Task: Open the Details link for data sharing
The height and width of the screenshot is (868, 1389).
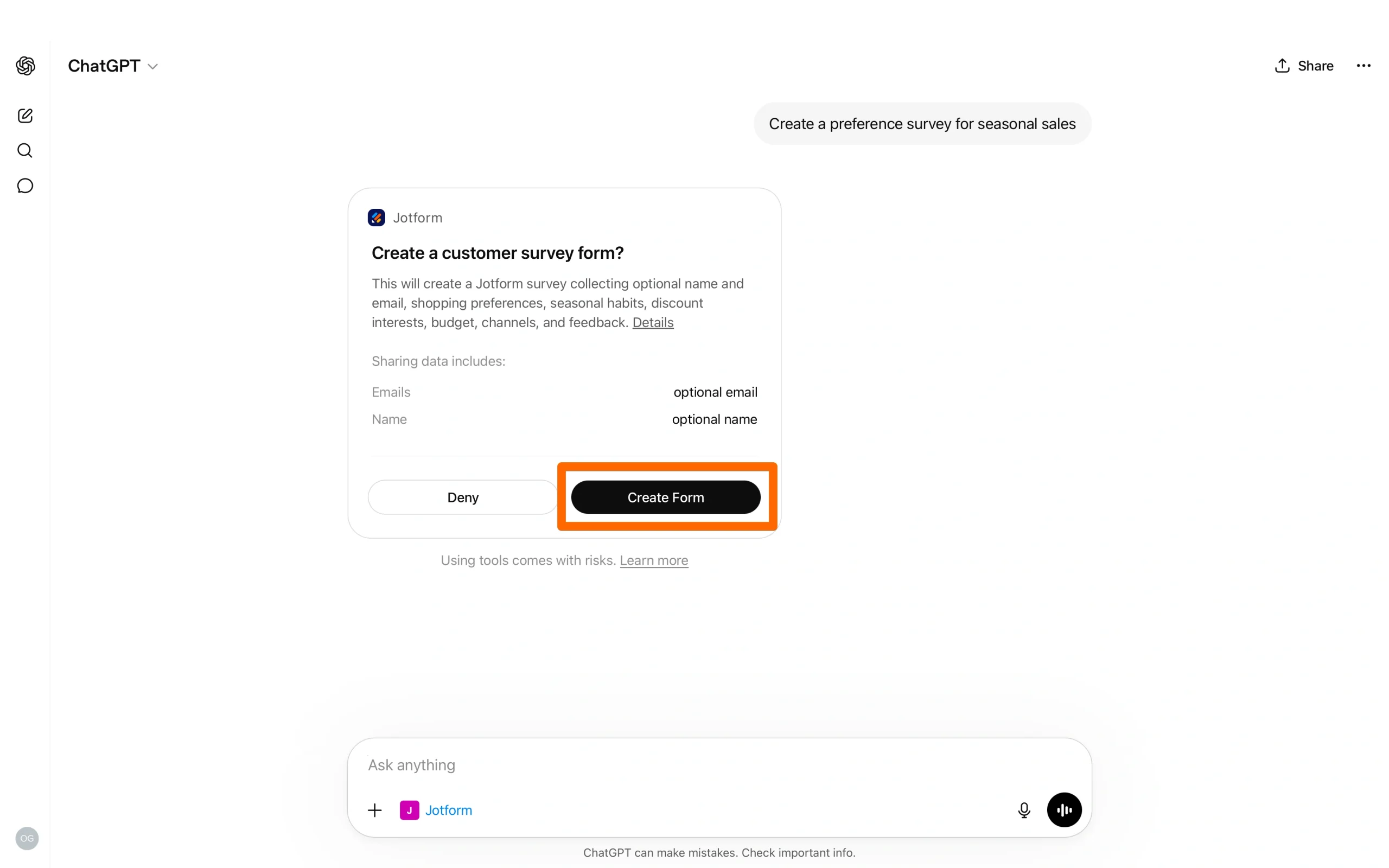Action: point(653,323)
